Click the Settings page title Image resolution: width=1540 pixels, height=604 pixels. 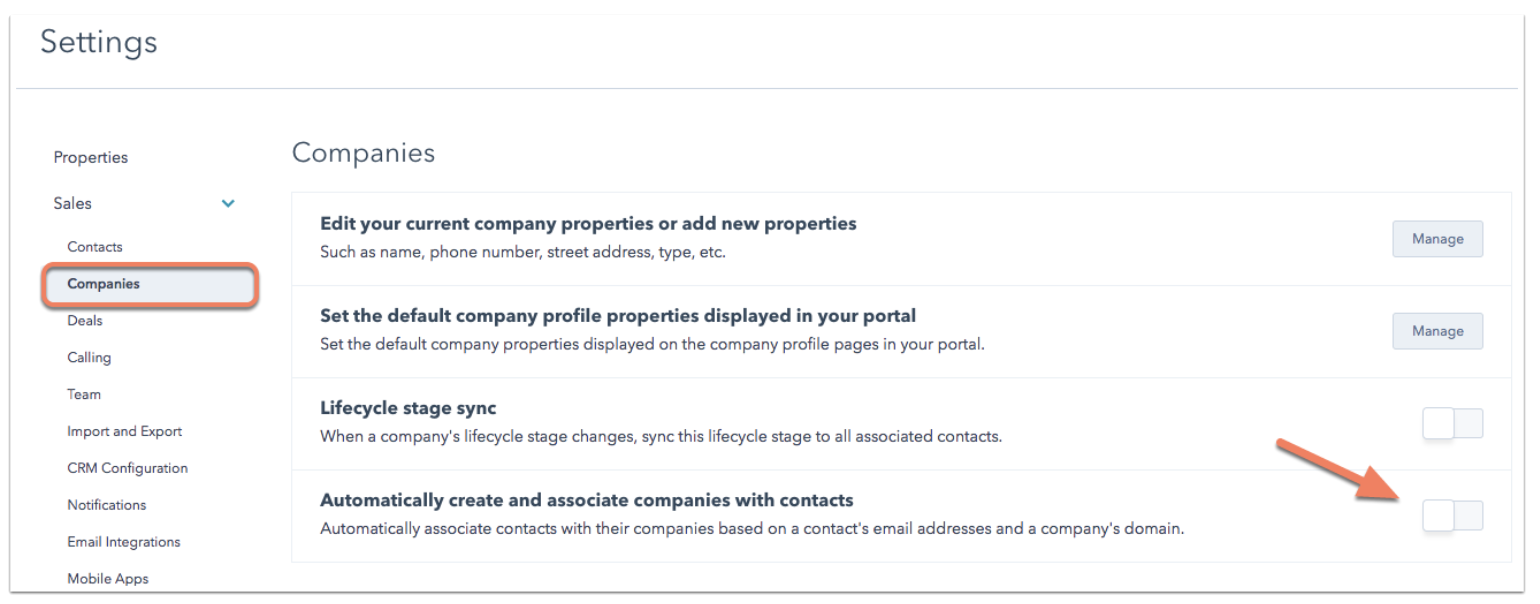point(99,42)
